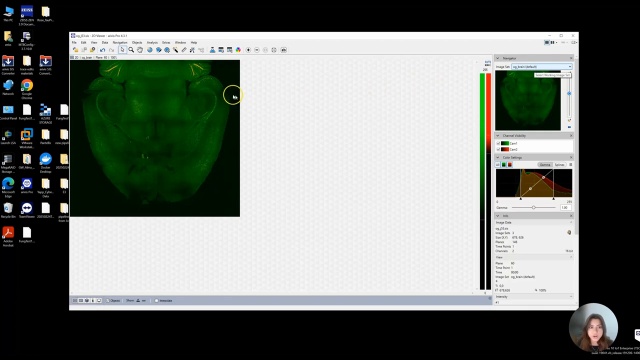The width and height of the screenshot is (640, 360).
Task: Select the red channel toggle in Color Settings
Action: [509, 164]
